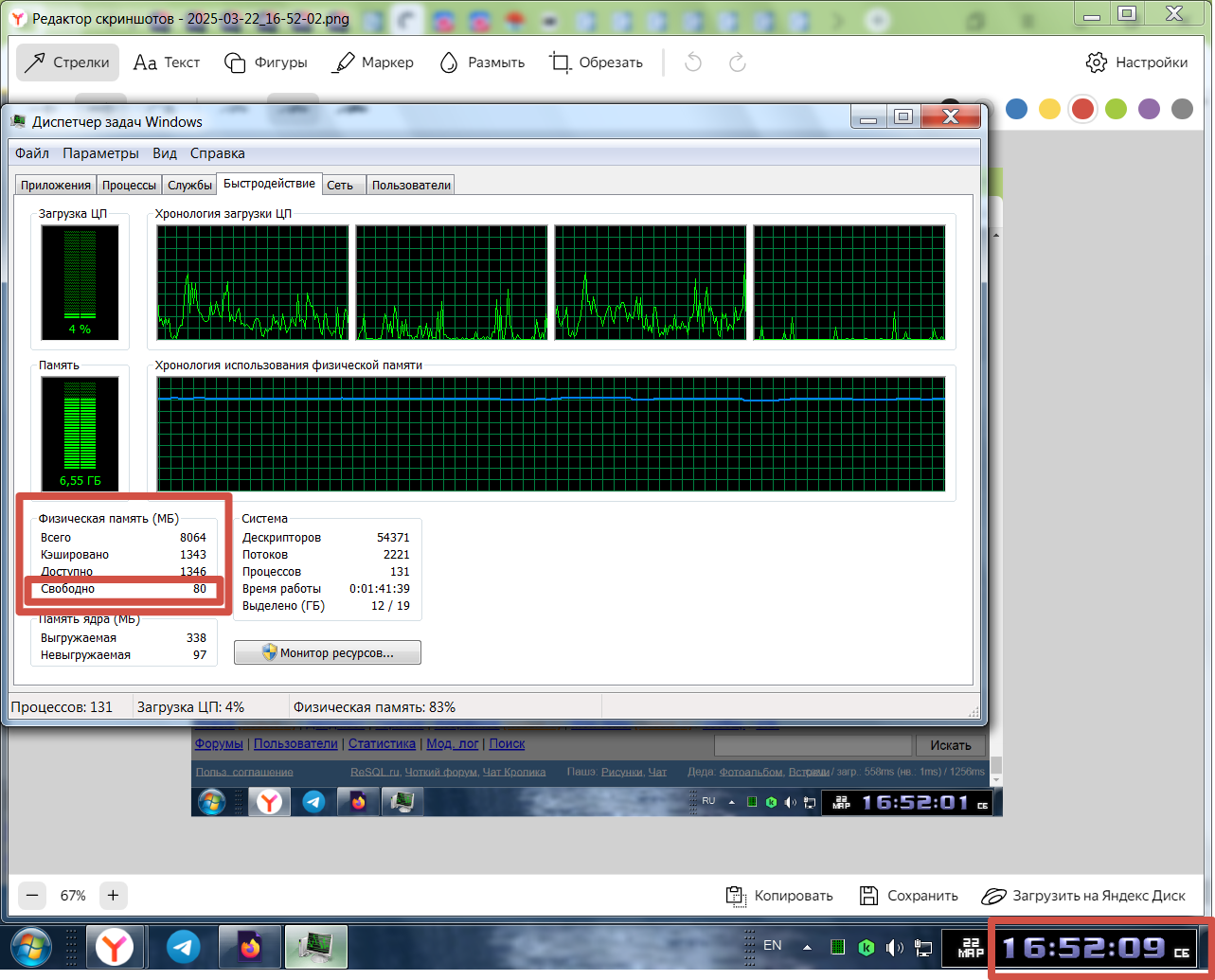The width and height of the screenshot is (1215, 980).
Task: Undo the last edit
Action: pyautogui.click(x=693, y=62)
